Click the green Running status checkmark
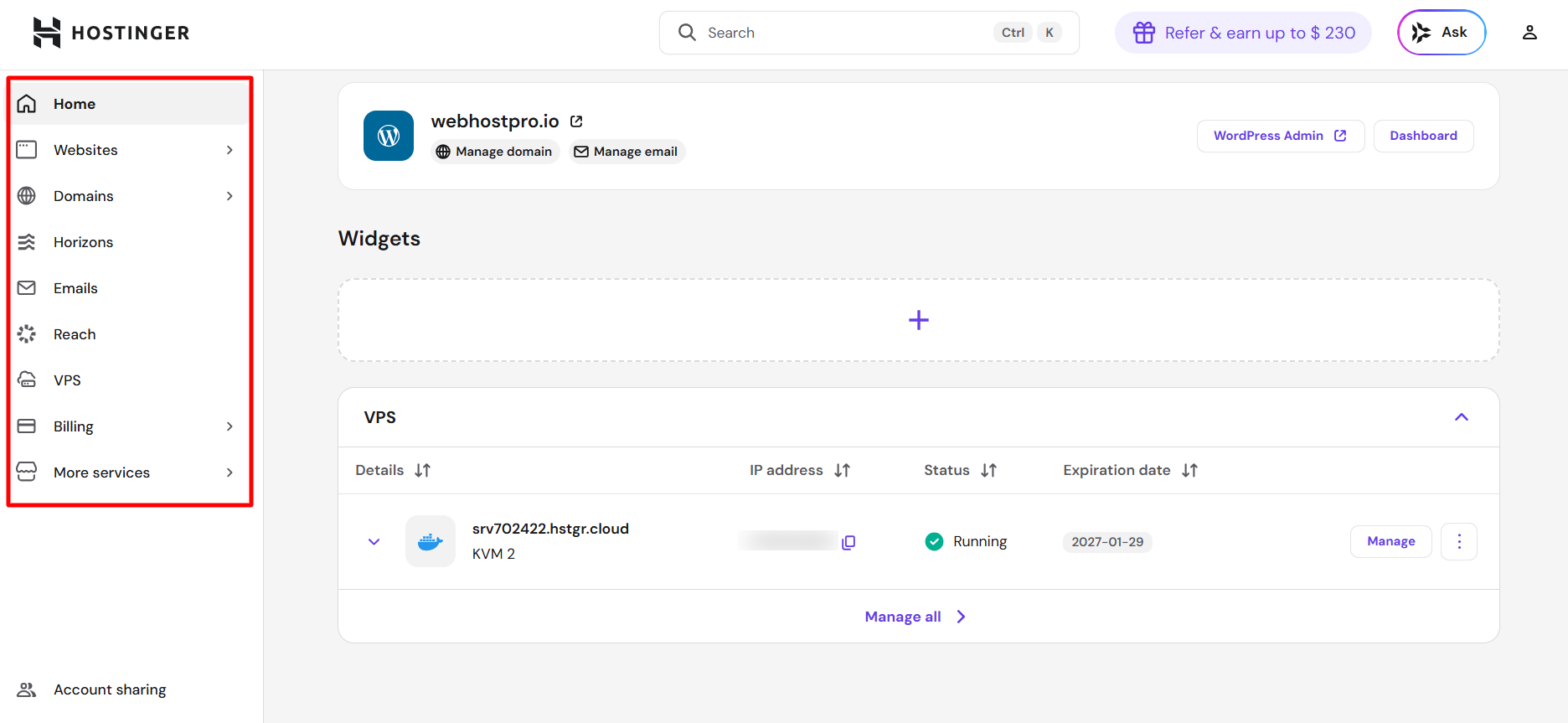1568x723 pixels. click(x=934, y=541)
